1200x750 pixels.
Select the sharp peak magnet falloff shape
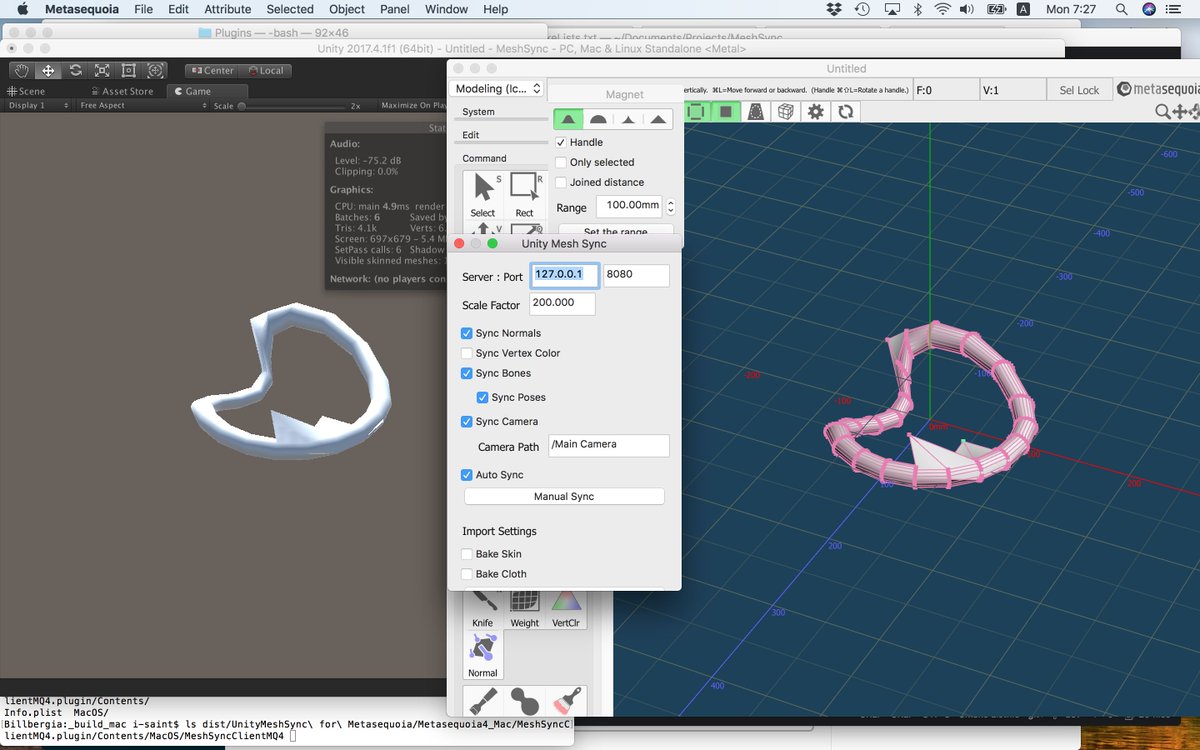(628, 119)
